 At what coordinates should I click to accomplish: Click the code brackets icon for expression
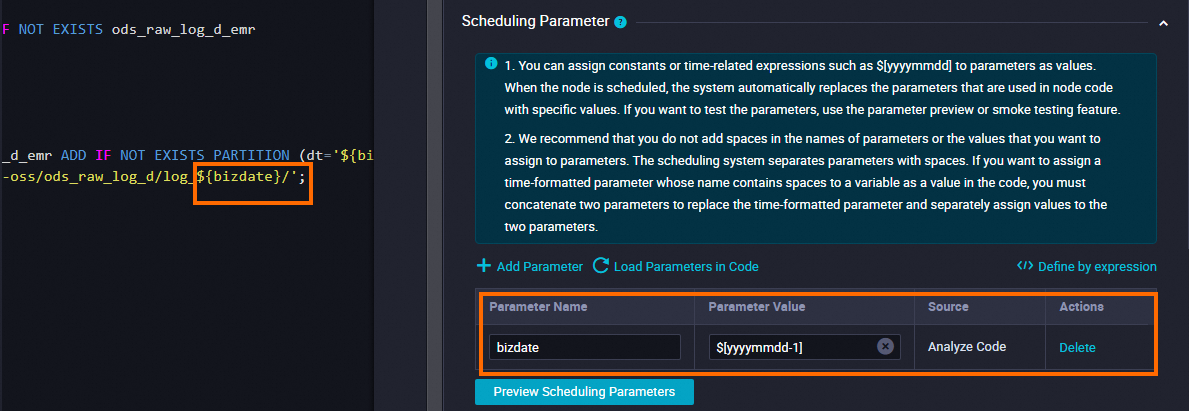point(1024,266)
